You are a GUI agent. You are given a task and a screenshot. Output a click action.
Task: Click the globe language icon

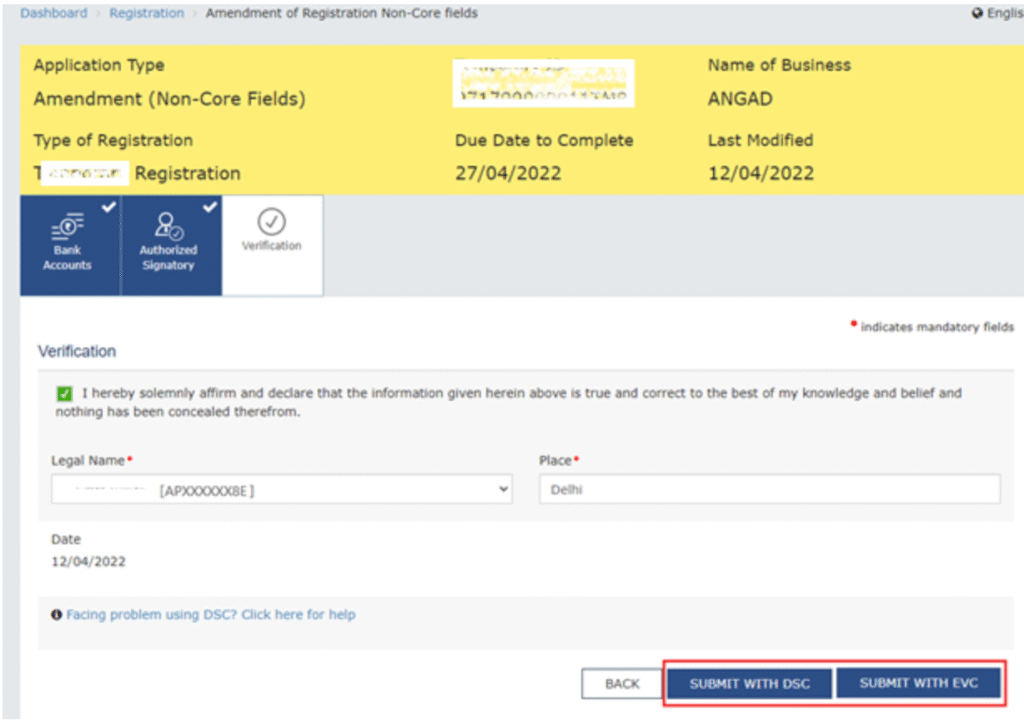tap(977, 14)
